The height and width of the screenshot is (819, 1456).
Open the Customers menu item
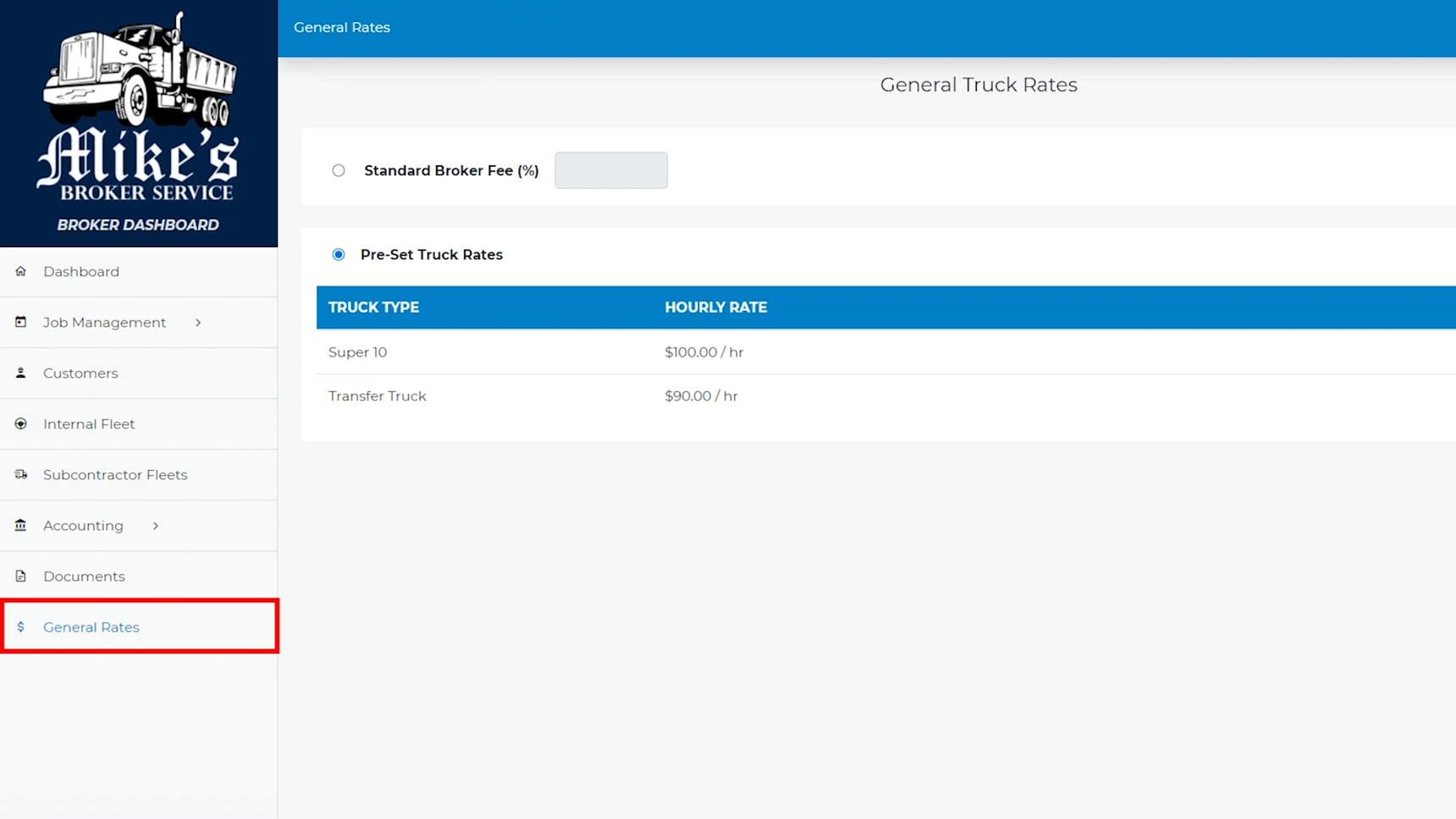pos(80,373)
